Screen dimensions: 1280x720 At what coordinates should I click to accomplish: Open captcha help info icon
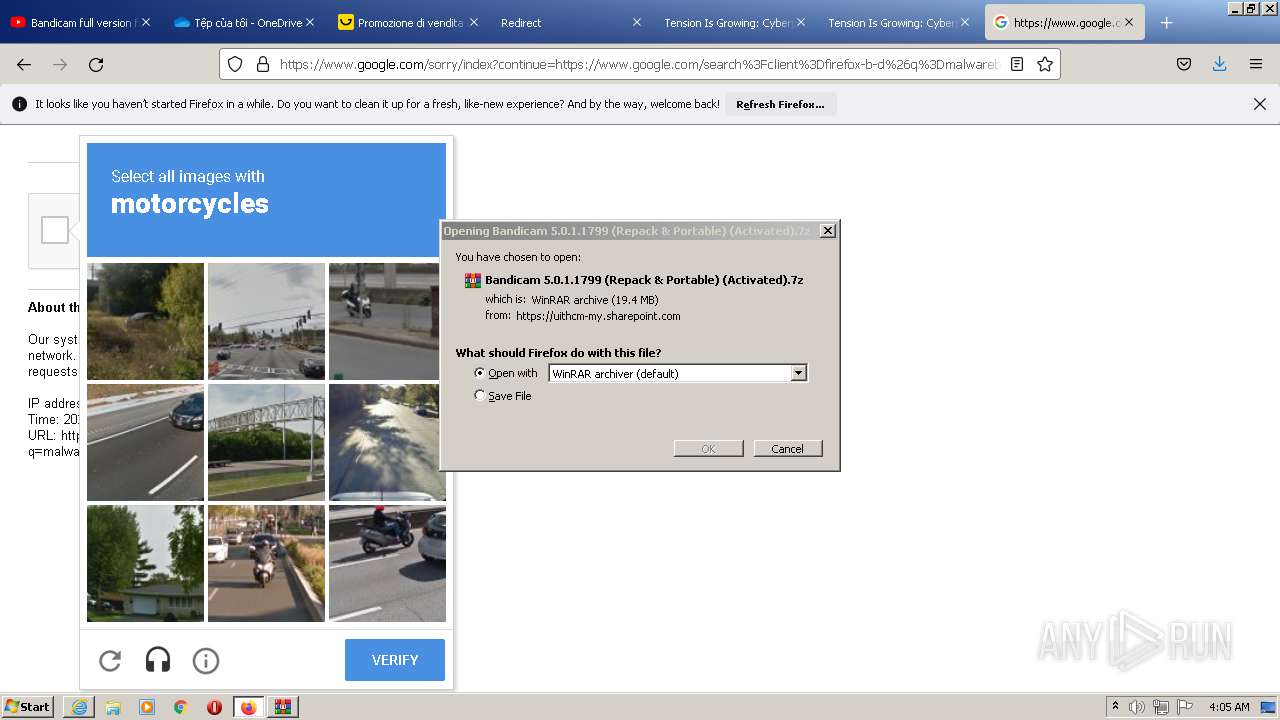tap(206, 660)
